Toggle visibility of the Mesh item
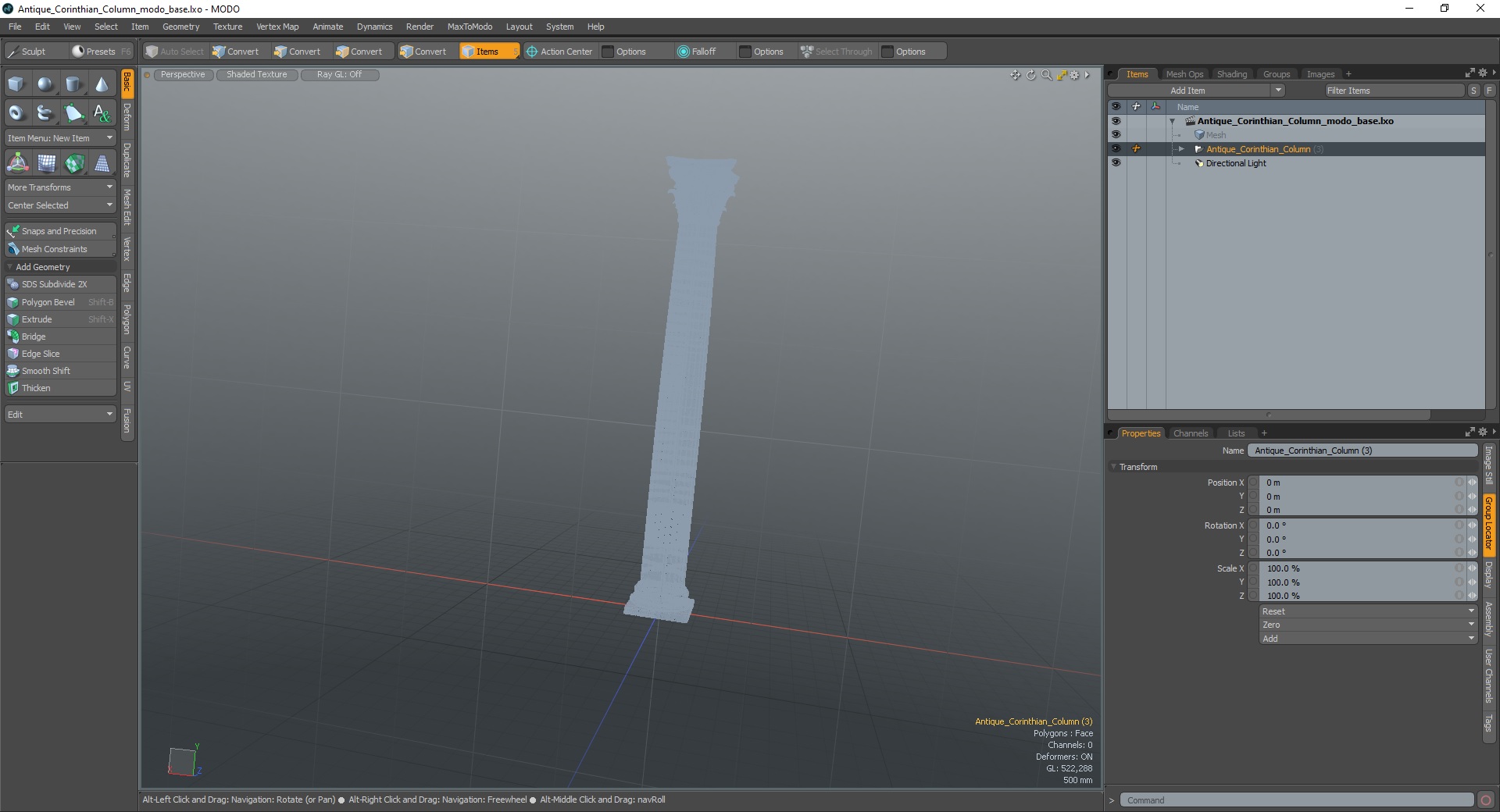The width and height of the screenshot is (1500, 812). tap(1116, 135)
